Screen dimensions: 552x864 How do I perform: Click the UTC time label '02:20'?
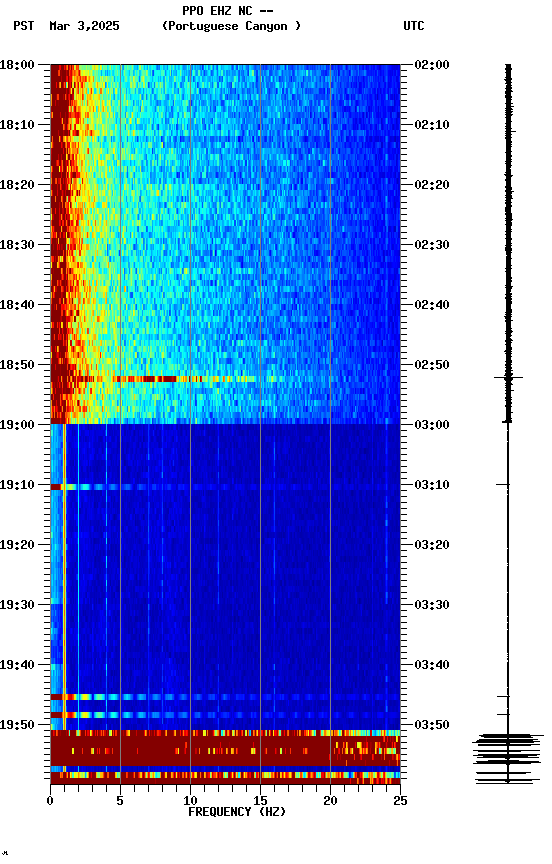click(432, 185)
